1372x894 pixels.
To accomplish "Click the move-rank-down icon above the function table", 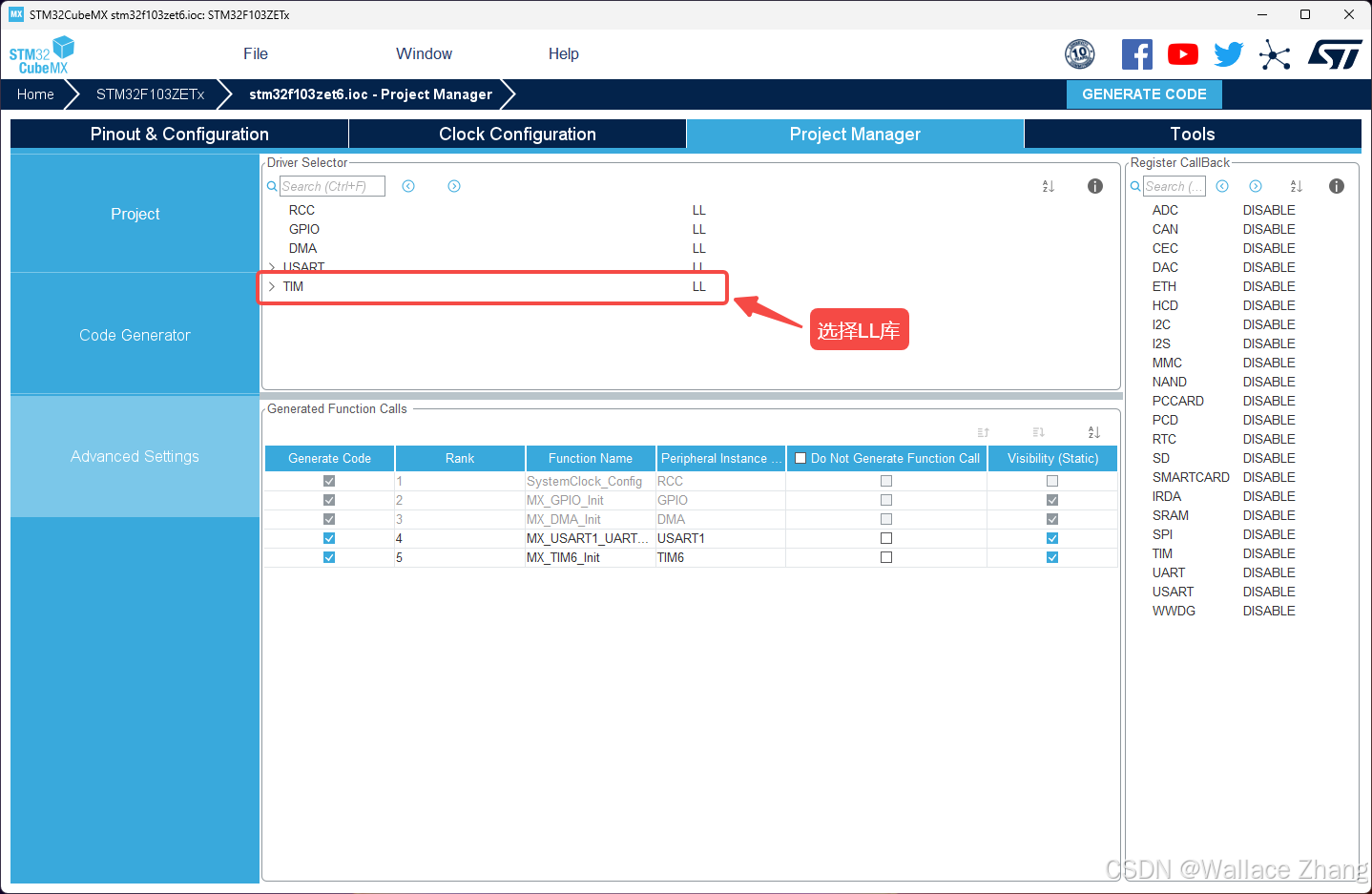I will pyautogui.click(x=1039, y=432).
